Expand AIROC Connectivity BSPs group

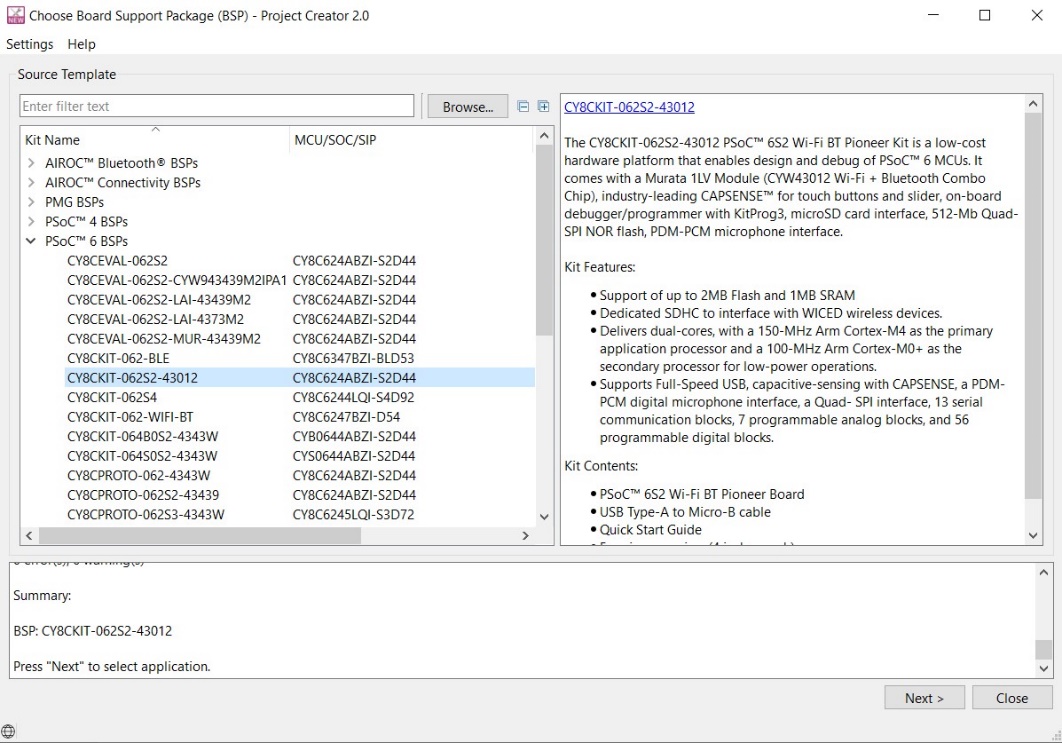point(31,183)
